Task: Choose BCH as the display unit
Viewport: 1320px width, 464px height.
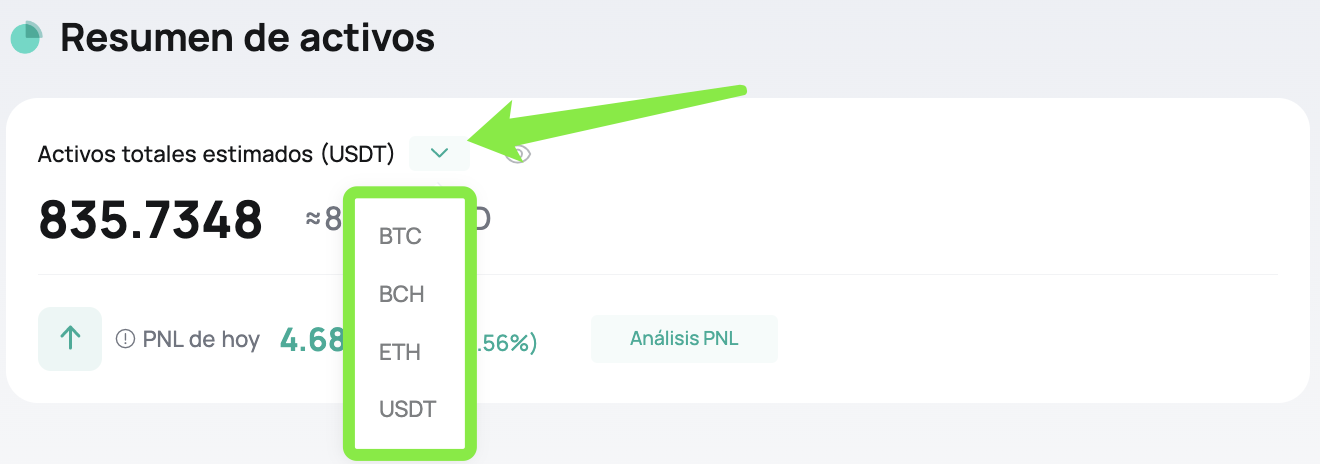Action: pyautogui.click(x=401, y=295)
